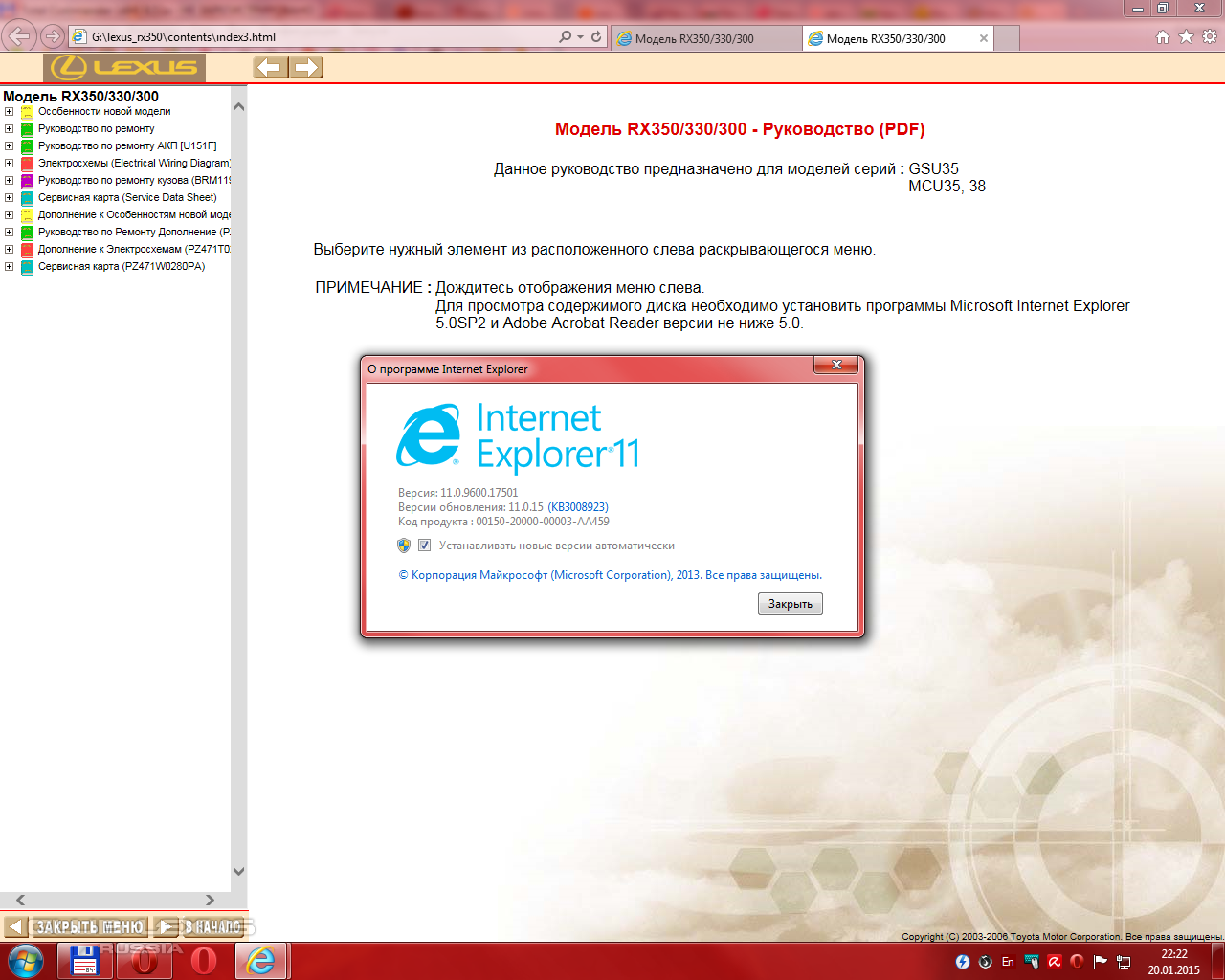Viewport: 1225px width, 980px height.
Task: Click the Show Desktop strip
Action: (x=1217, y=961)
